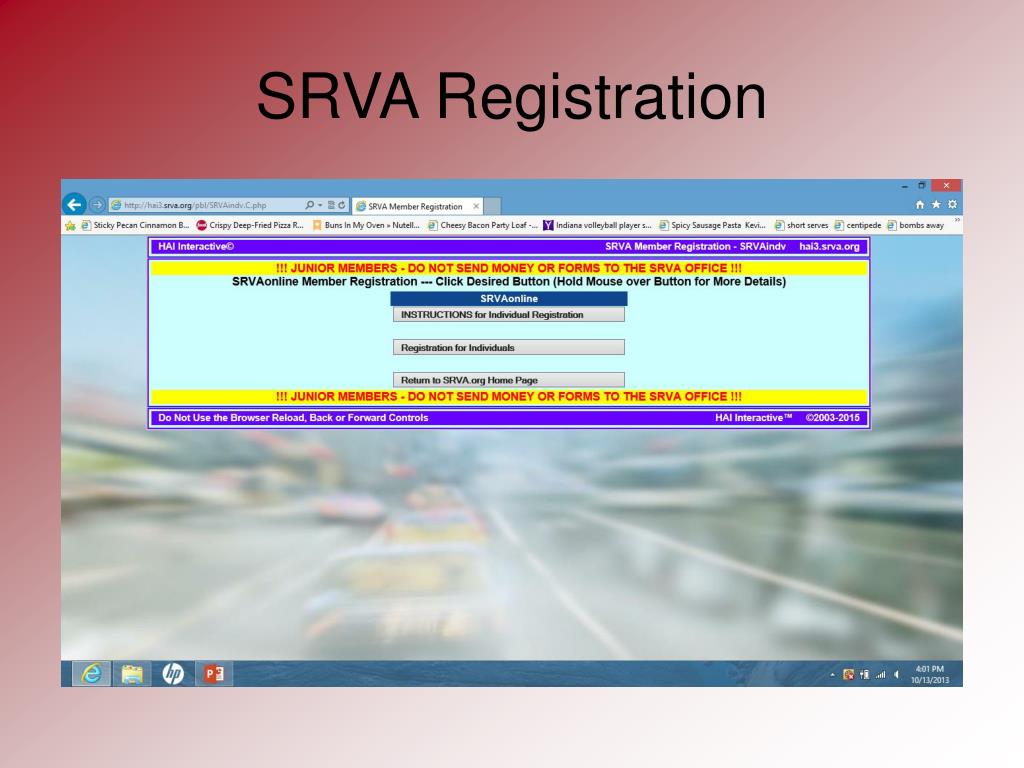Image resolution: width=1024 pixels, height=768 pixels.
Task: Click the hai3.srva.org text in purple header
Action: click(829, 246)
